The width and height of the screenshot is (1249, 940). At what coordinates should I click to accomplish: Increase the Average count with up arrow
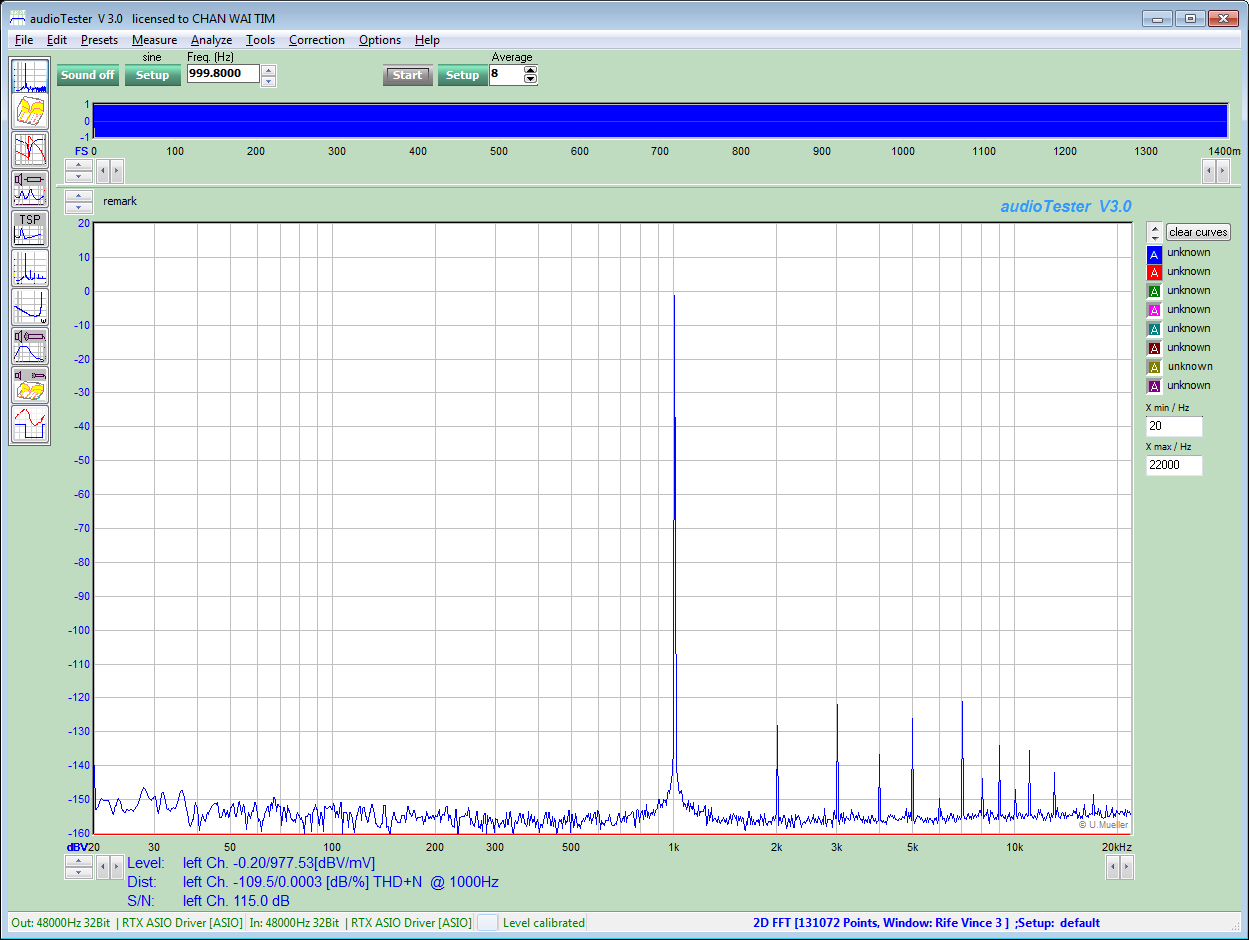(x=530, y=70)
